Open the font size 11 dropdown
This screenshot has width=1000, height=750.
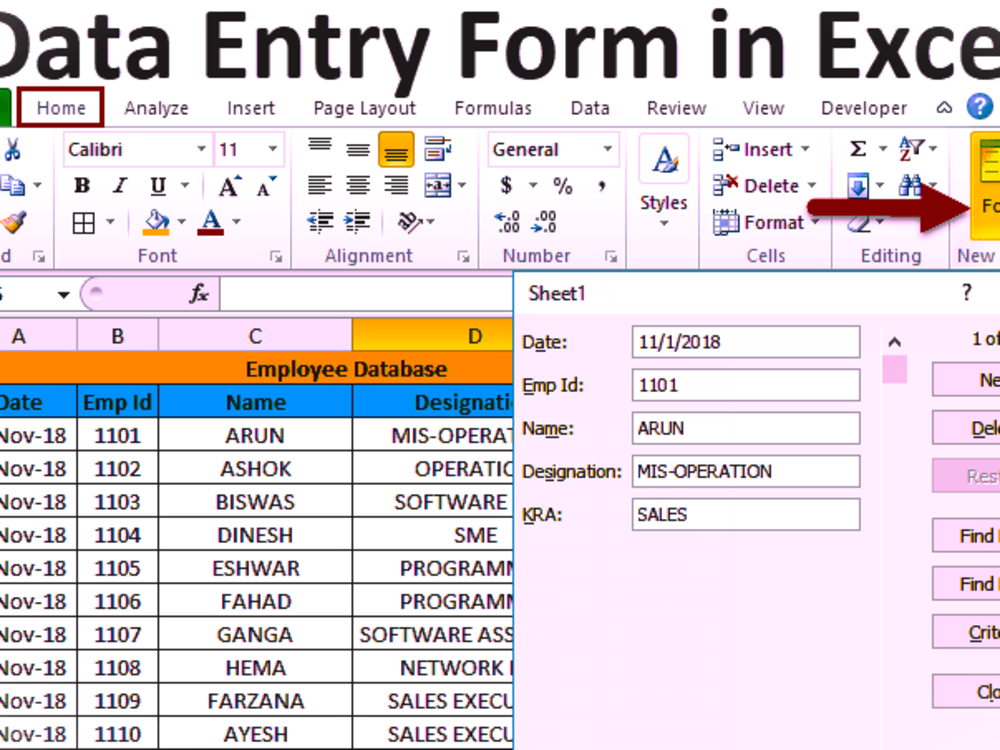click(x=273, y=149)
